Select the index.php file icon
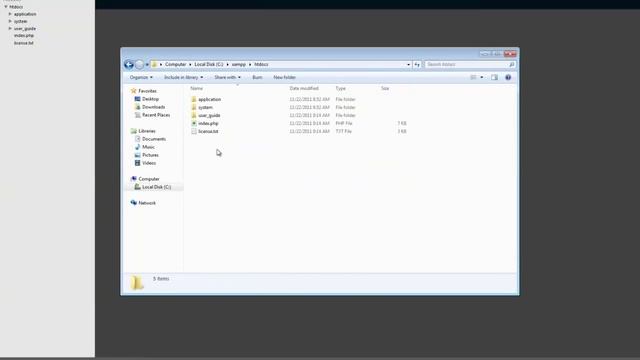640x360 pixels. tap(194, 123)
